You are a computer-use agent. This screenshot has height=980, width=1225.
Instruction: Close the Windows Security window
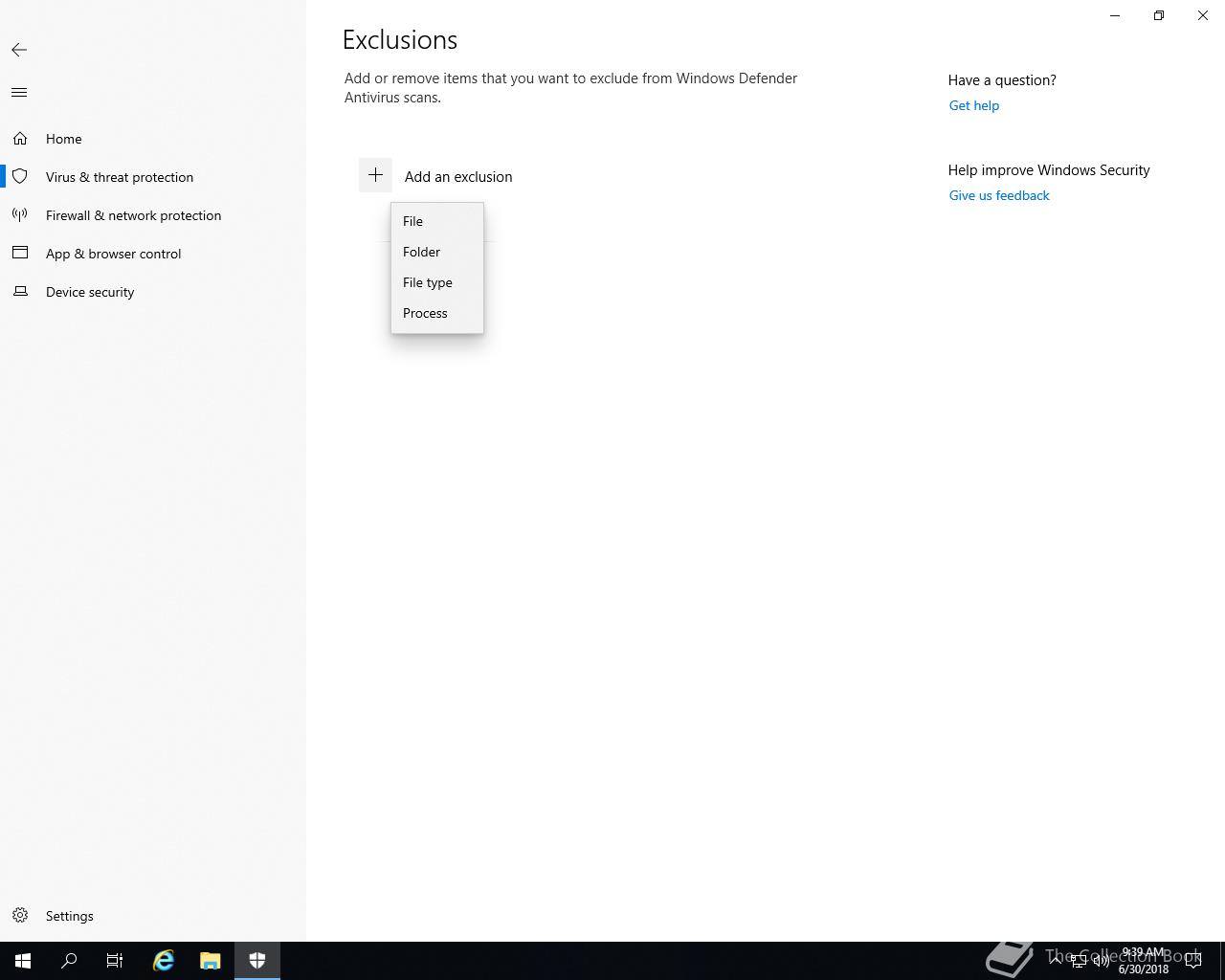pyautogui.click(x=1203, y=15)
